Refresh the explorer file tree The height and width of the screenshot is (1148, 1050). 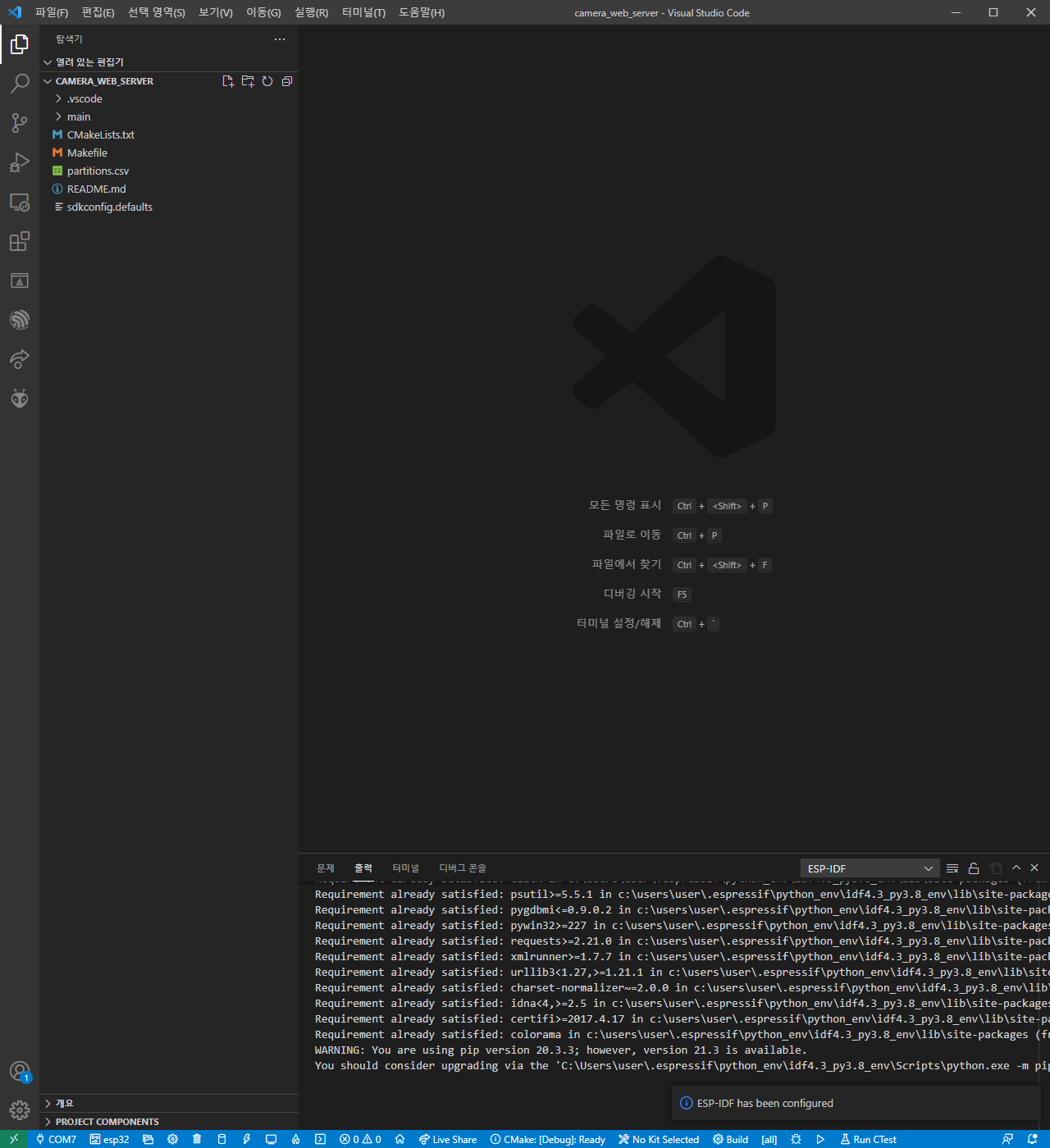(267, 81)
